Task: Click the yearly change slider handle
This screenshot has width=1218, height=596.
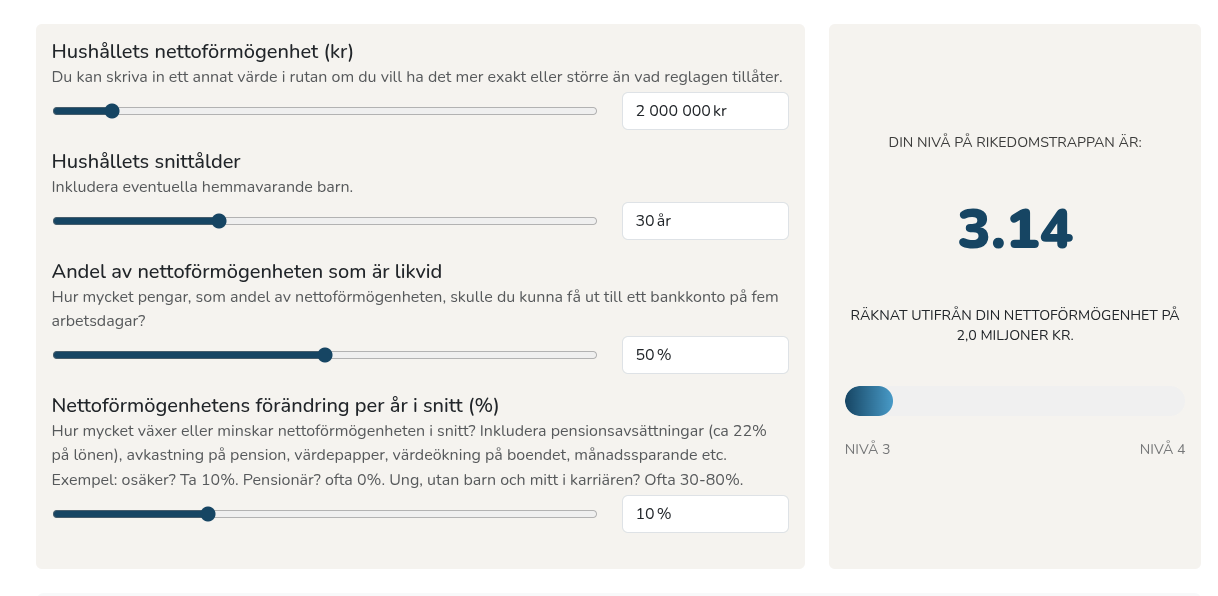Action: click(x=208, y=514)
